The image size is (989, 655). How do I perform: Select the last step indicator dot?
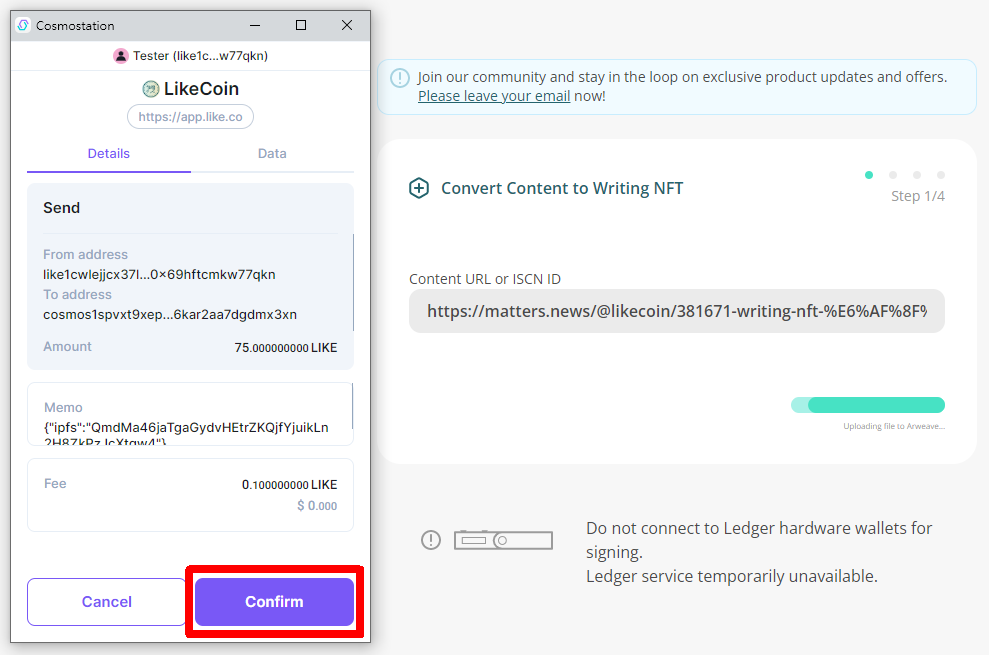pos(941,175)
